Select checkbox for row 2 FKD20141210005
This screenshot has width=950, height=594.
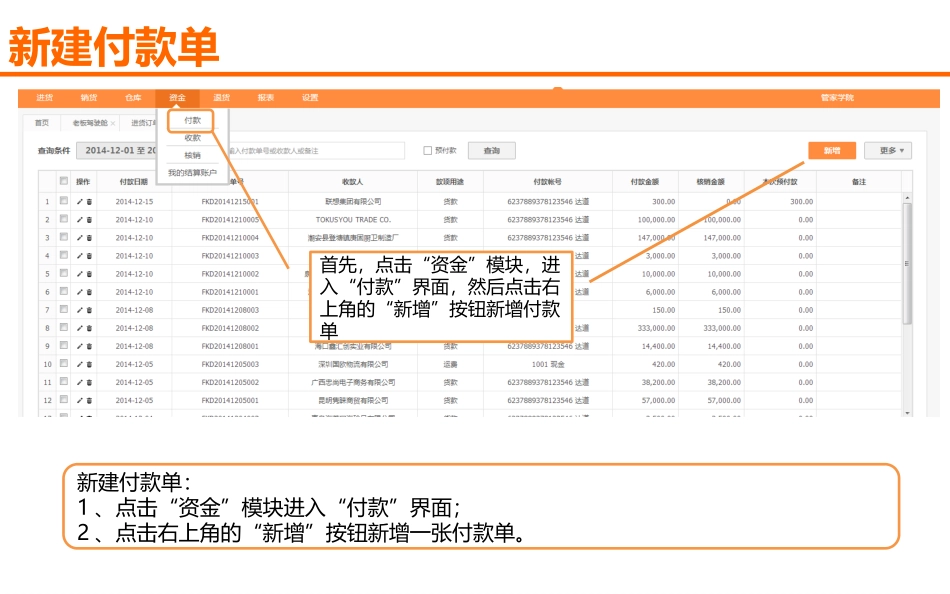click(x=64, y=219)
